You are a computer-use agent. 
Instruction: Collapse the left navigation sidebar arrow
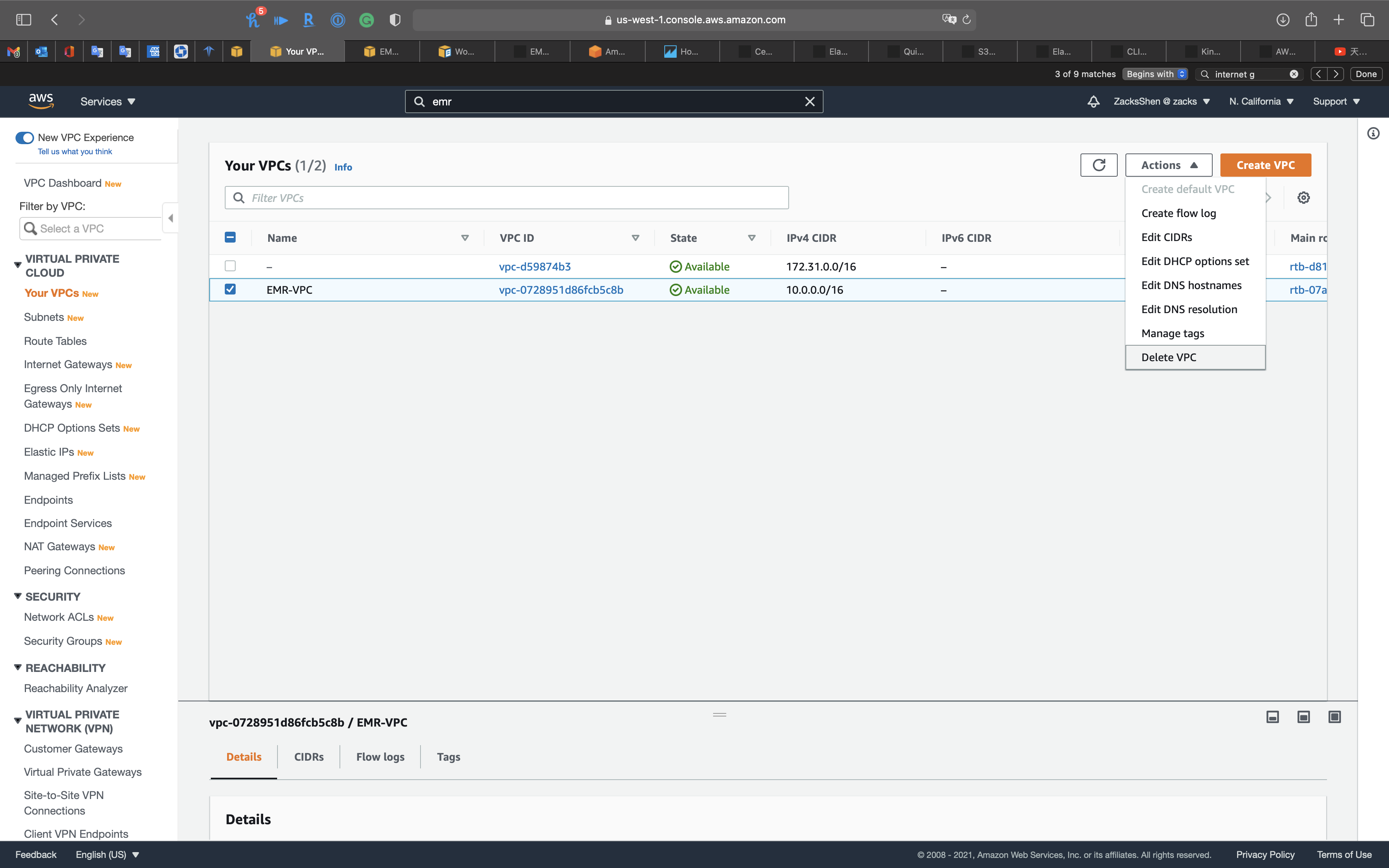[171, 218]
